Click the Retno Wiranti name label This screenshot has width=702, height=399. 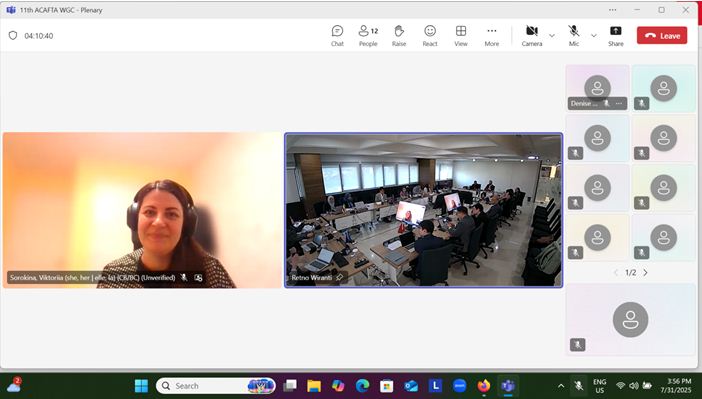(312, 278)
